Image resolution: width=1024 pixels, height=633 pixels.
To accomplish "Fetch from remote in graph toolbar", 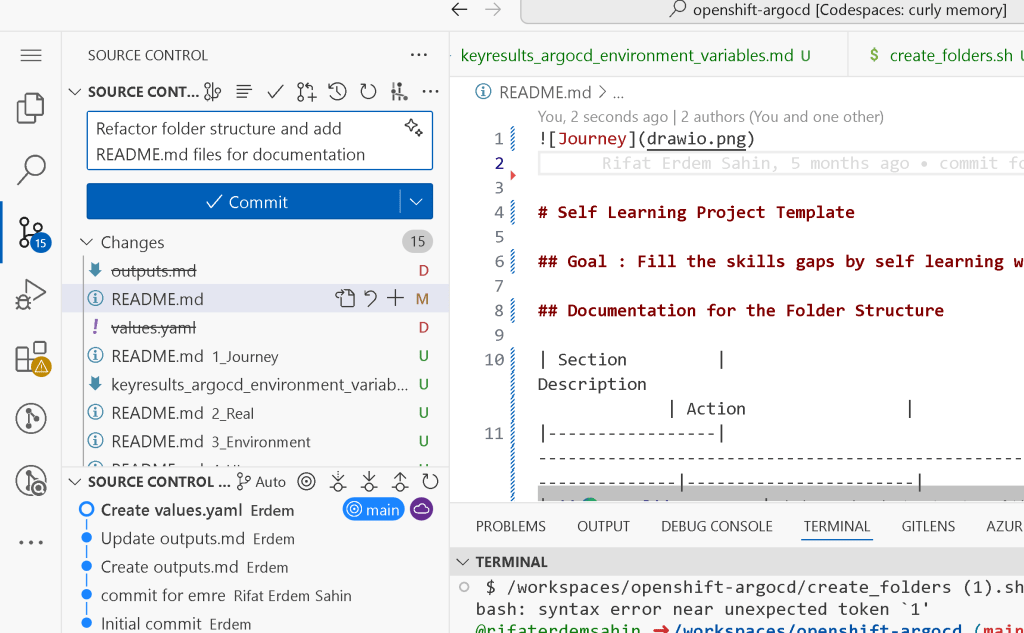I will 338,482.
